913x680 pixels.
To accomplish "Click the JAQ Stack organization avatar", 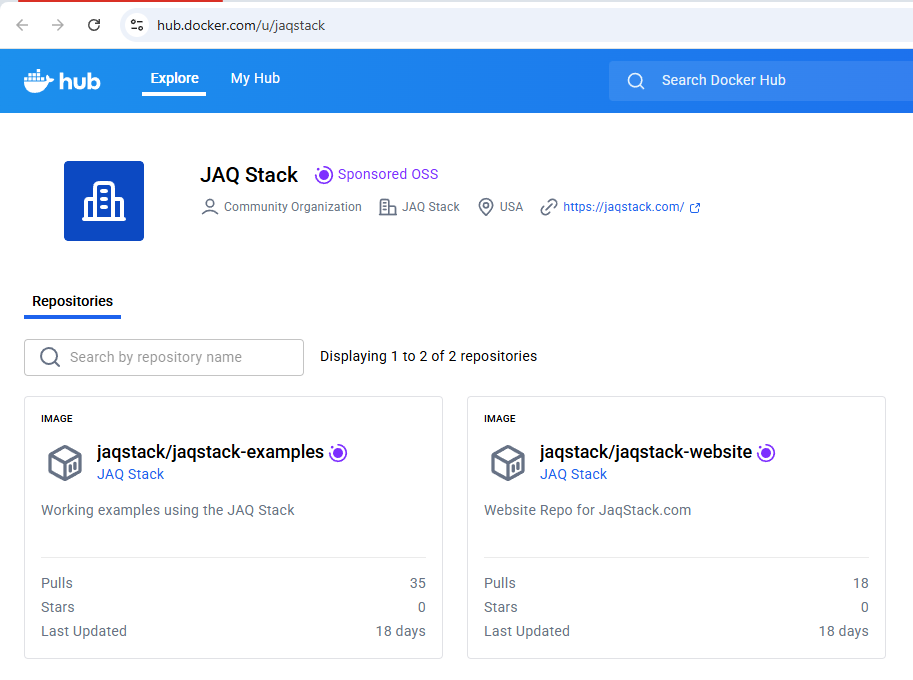I will coord(104,201).
